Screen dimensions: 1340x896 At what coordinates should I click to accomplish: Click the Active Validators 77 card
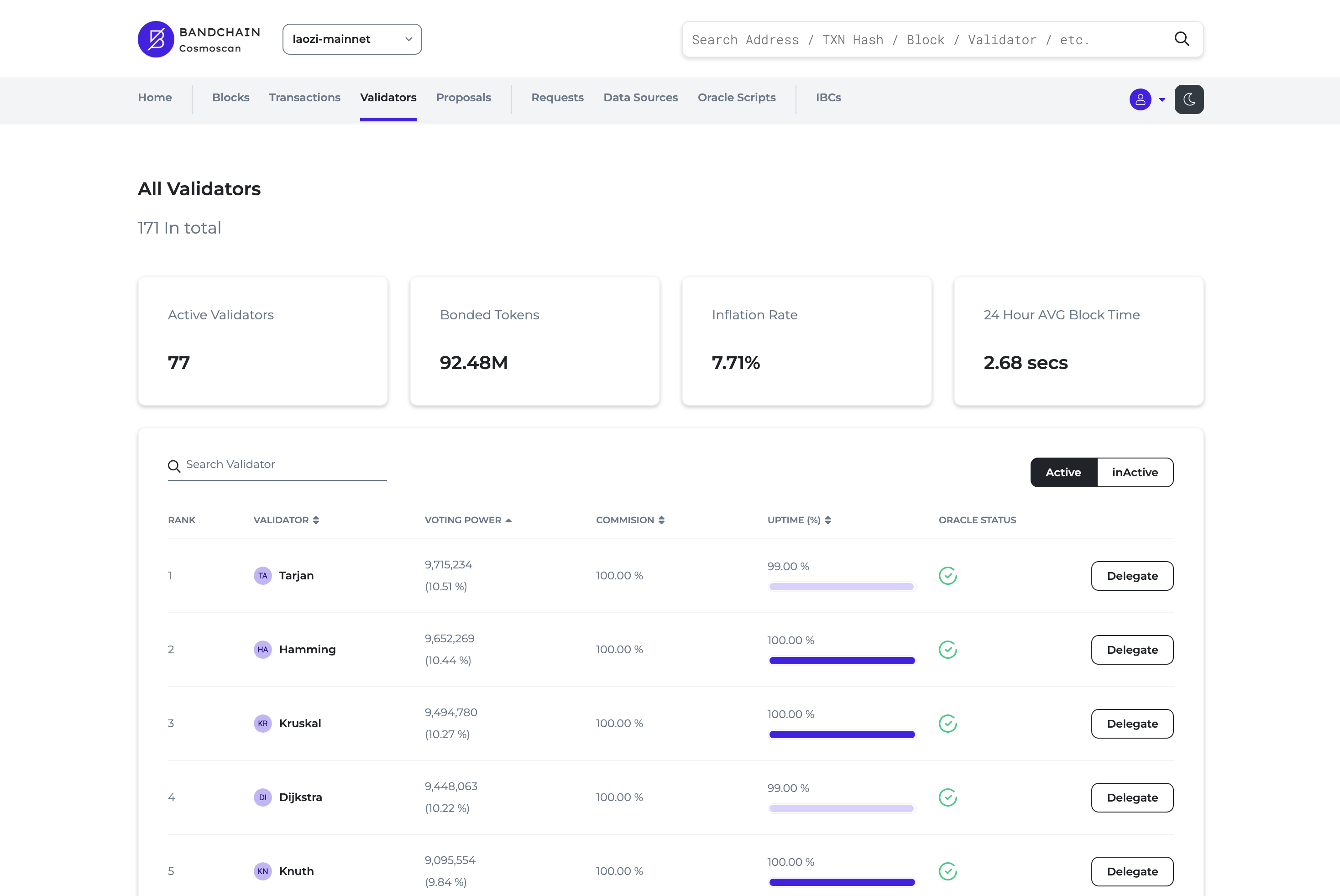[x=262, y=341]
